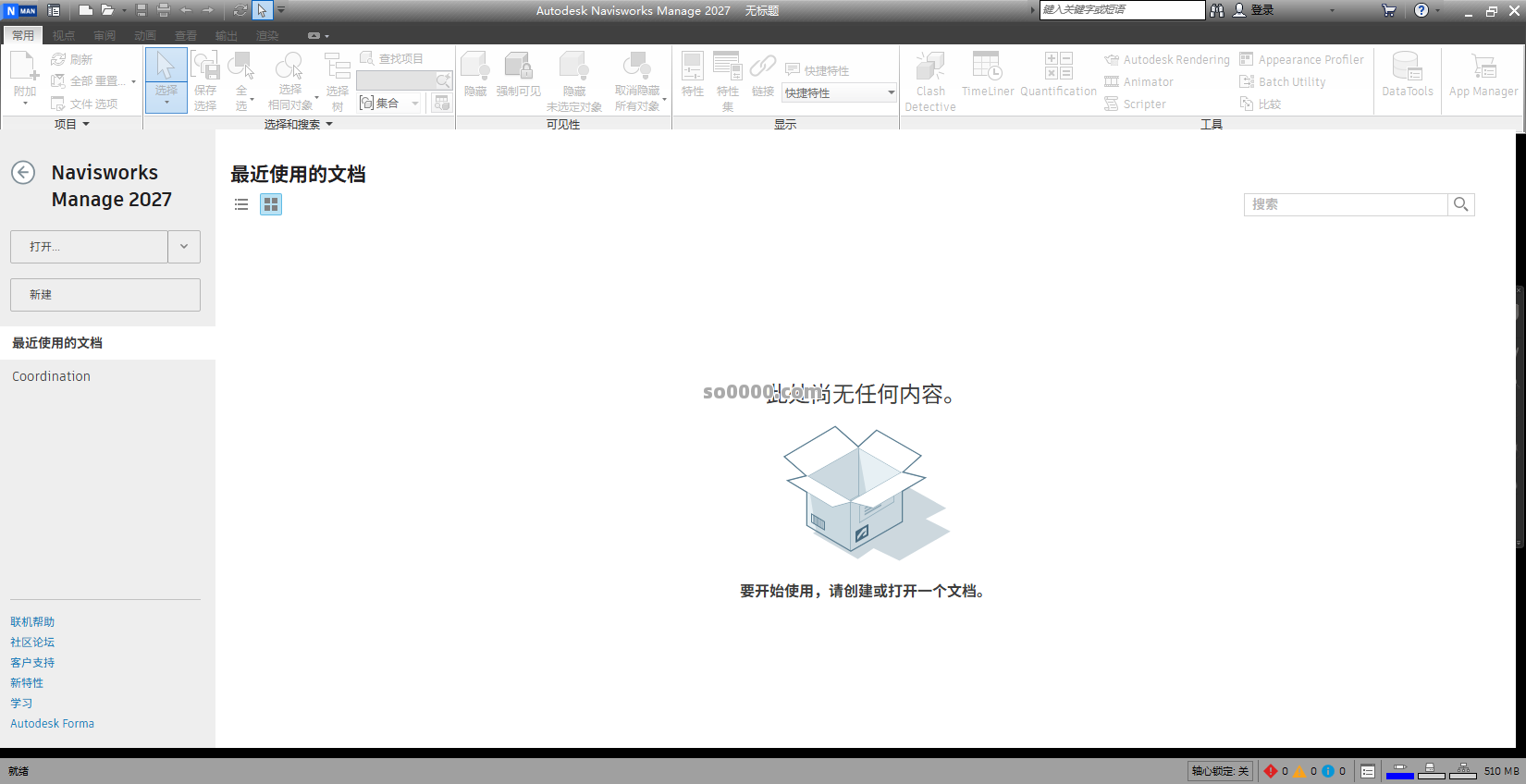
Task: Open the Reset All (全部重置) dropdown
Action: (134, 81)
